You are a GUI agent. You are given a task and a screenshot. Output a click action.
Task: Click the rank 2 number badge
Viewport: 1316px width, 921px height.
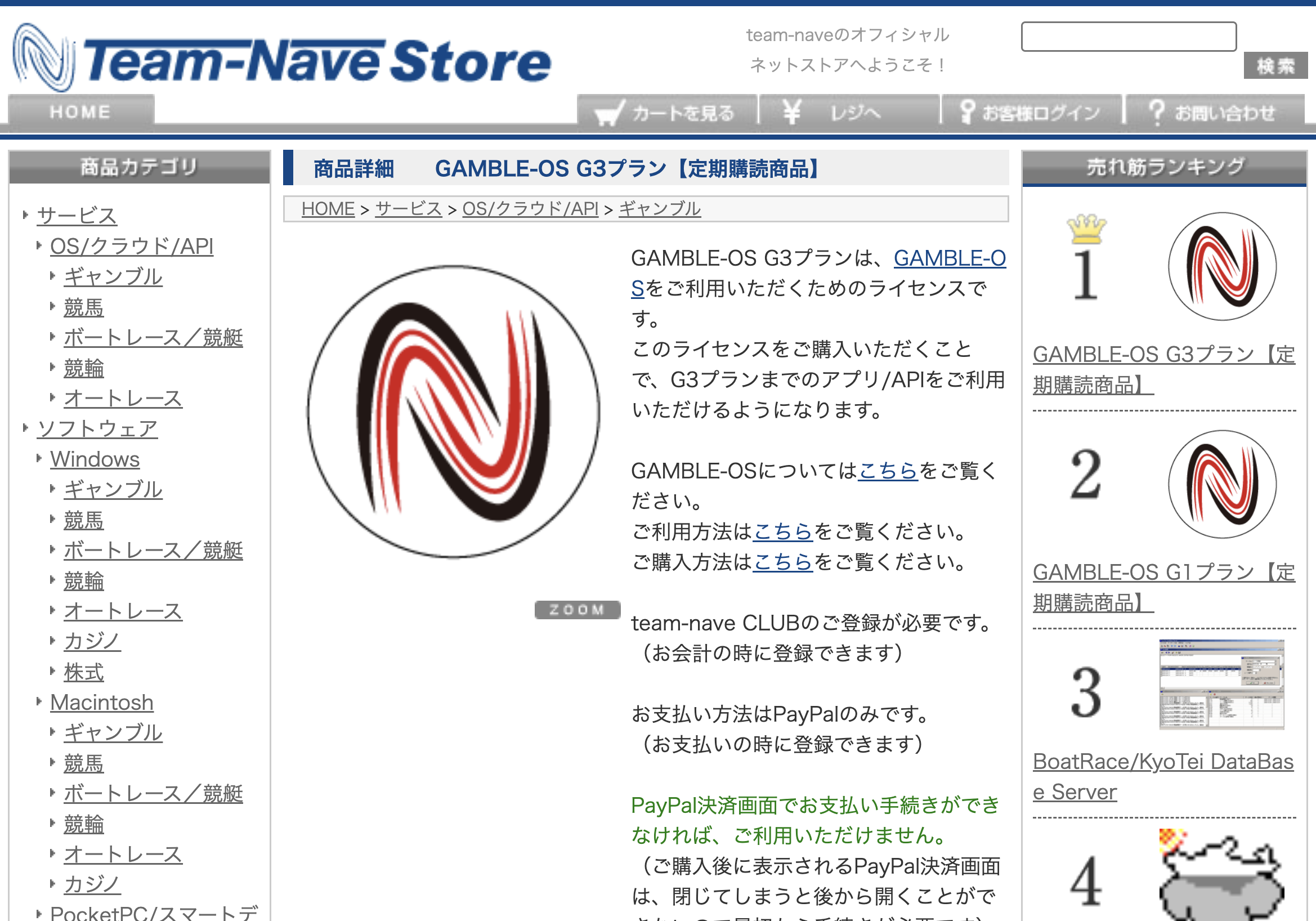point(1086,473)
